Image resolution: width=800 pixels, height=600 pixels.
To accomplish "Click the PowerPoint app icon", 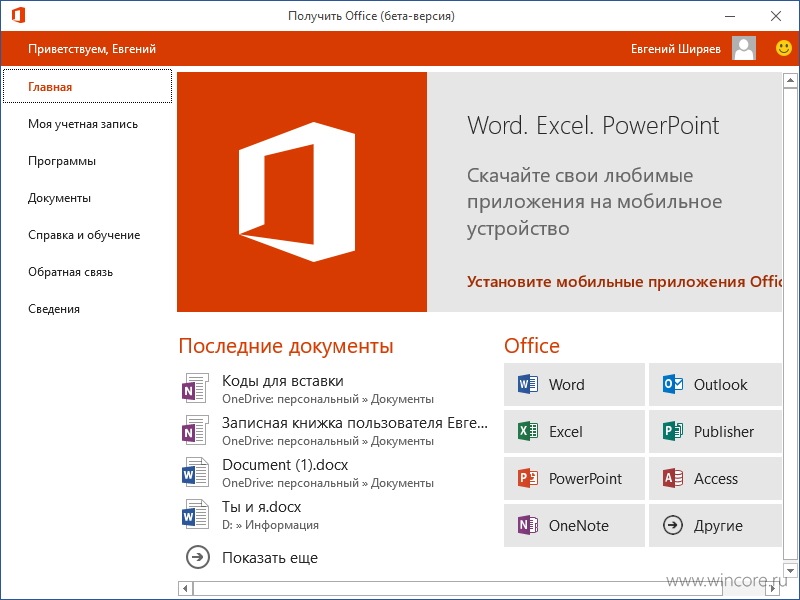I will pyautogui.click(x=528, y=478).
